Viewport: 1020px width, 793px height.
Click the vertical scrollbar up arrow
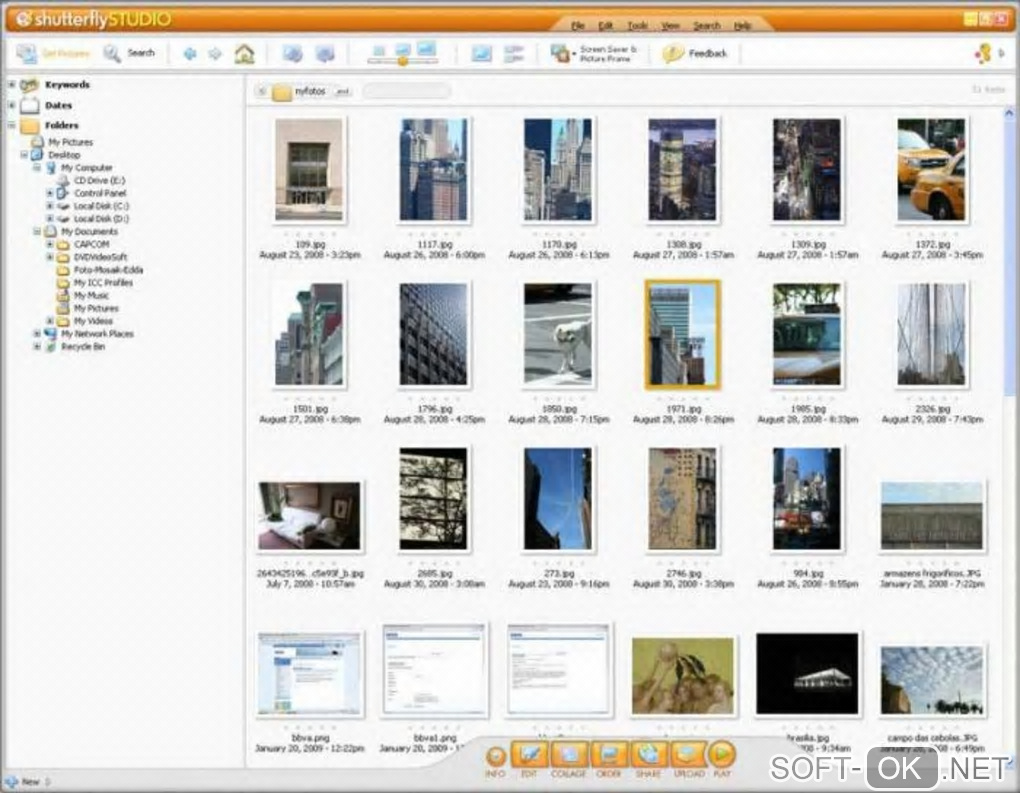point(1009,113)
